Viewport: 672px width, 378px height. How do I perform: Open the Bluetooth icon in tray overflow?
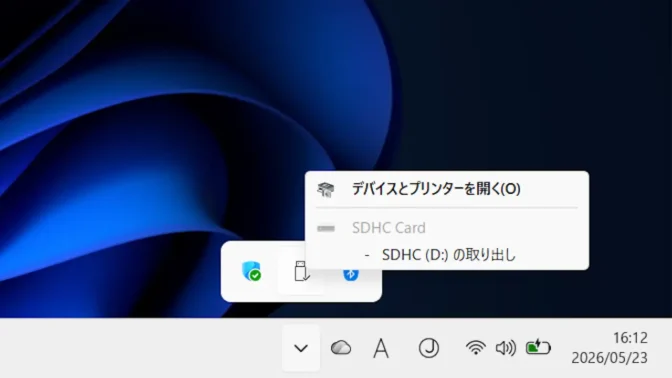coord(351,274)
